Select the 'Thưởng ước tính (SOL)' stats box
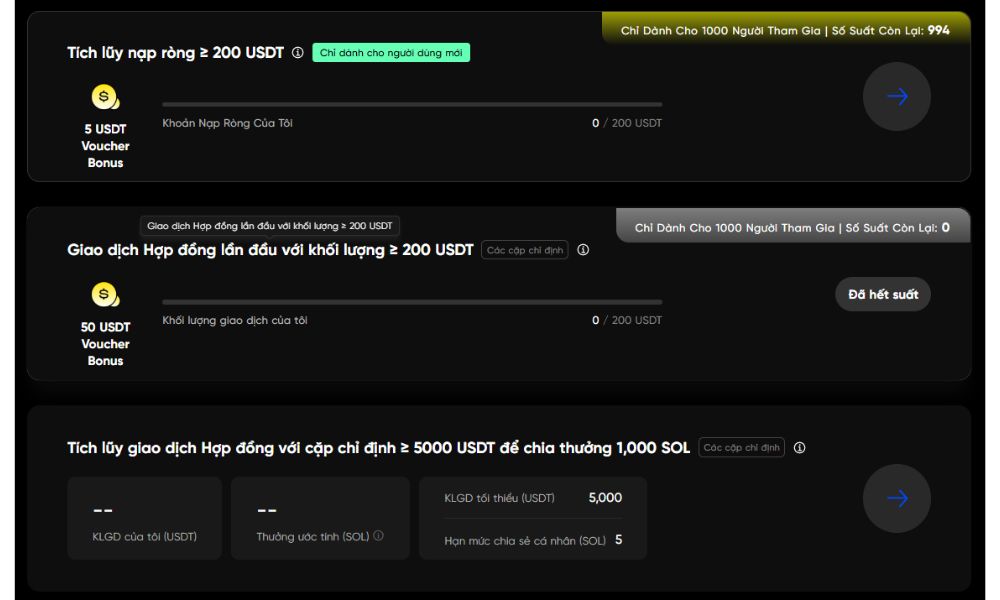Viewport: 1000px width, 600px height. (320, 518)
